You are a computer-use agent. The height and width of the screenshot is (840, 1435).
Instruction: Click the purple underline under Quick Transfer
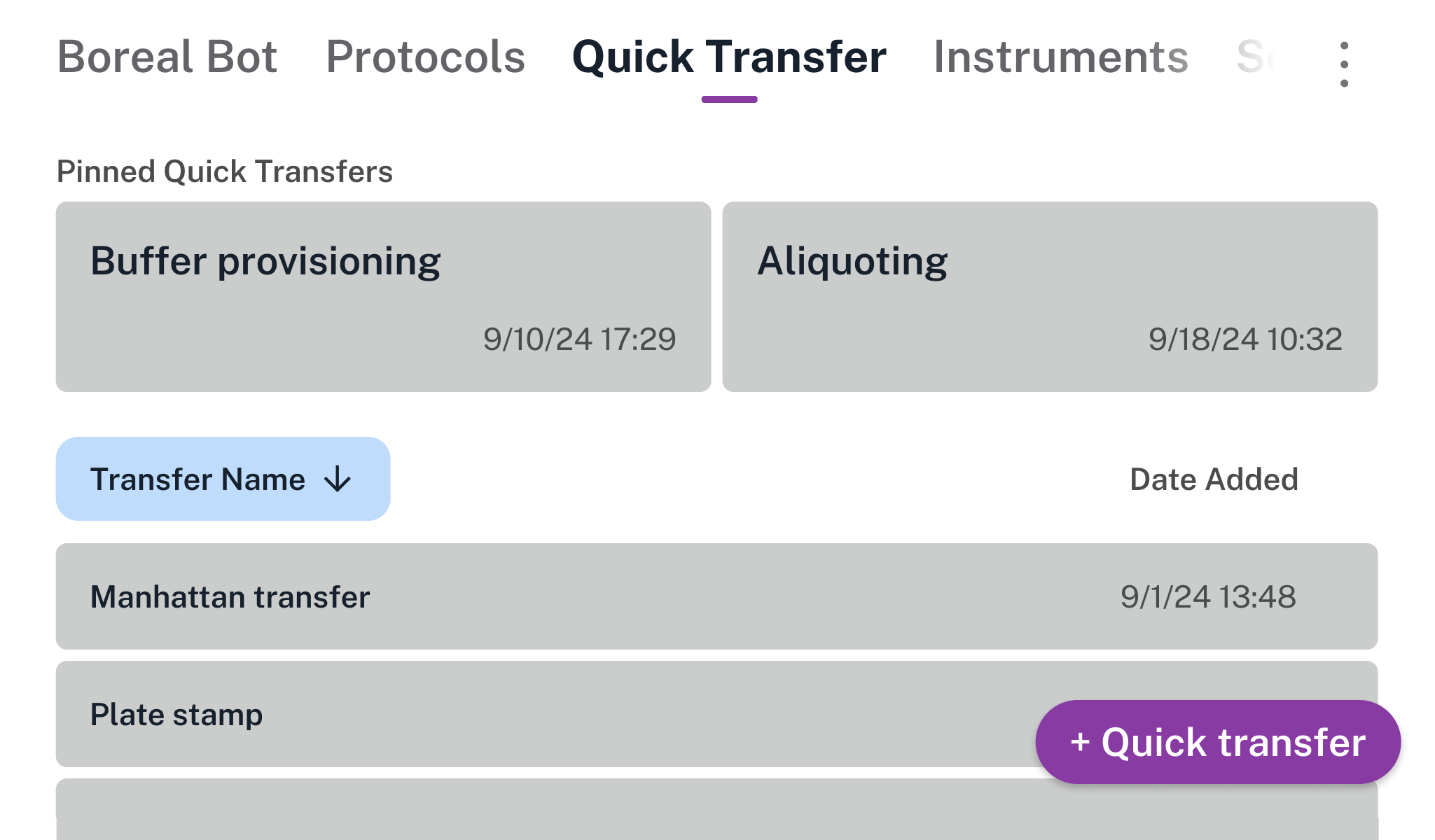pyautogui.click(x=730, y=100)
